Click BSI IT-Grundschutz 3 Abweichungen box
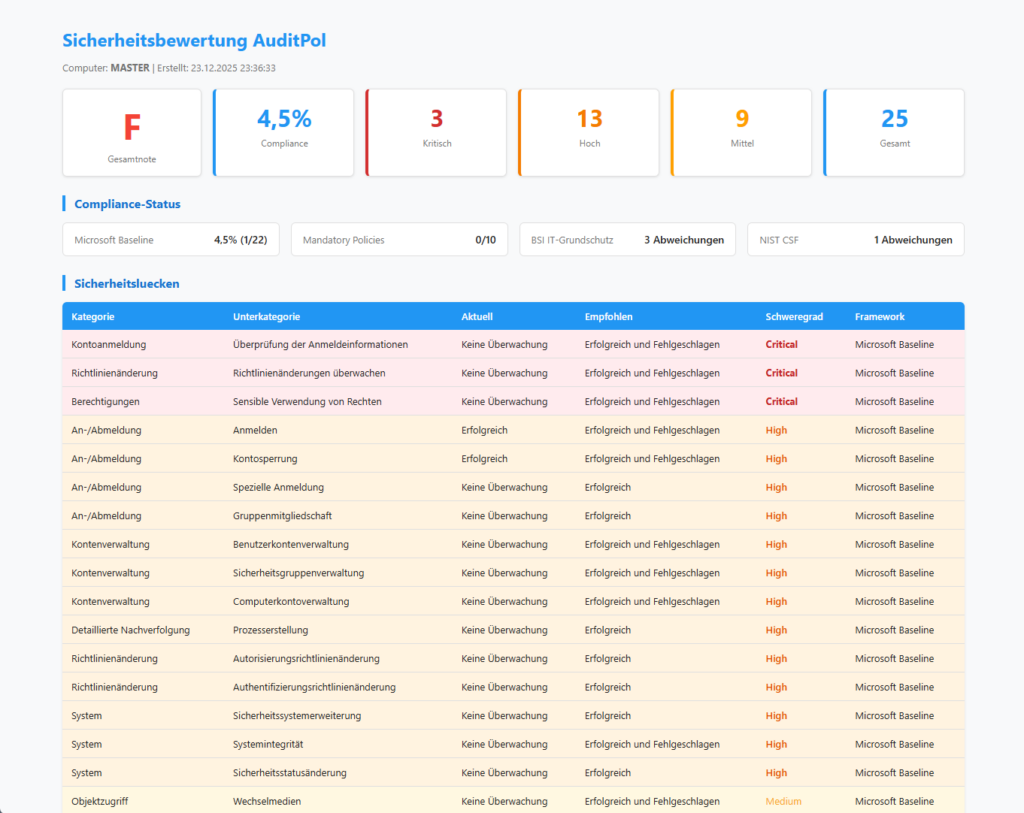The width and height of the screenshot is (1024, 813). pos(627,239)
